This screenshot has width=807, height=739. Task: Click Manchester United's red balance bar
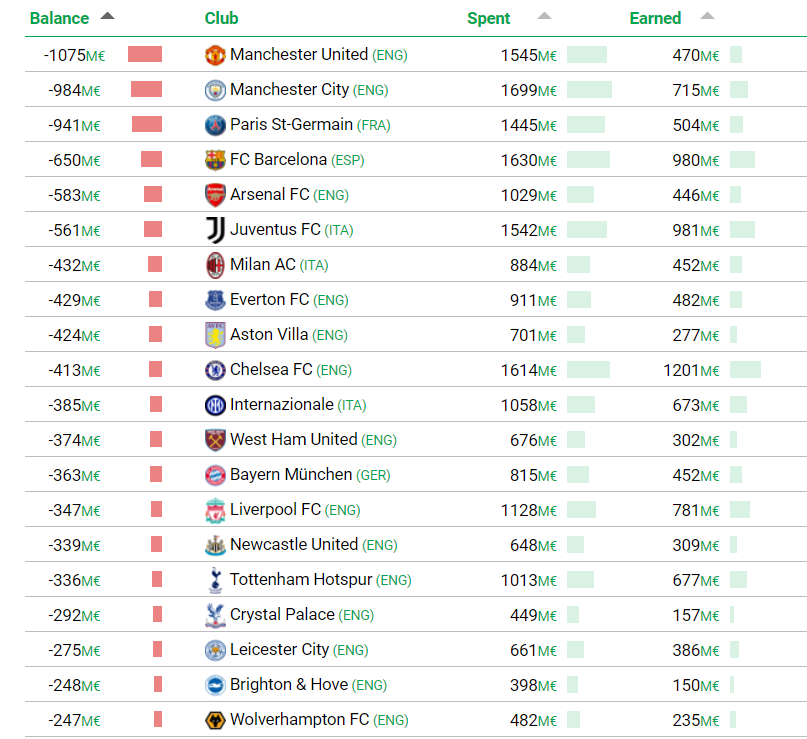pyautogui.click(x=145, y=55)
